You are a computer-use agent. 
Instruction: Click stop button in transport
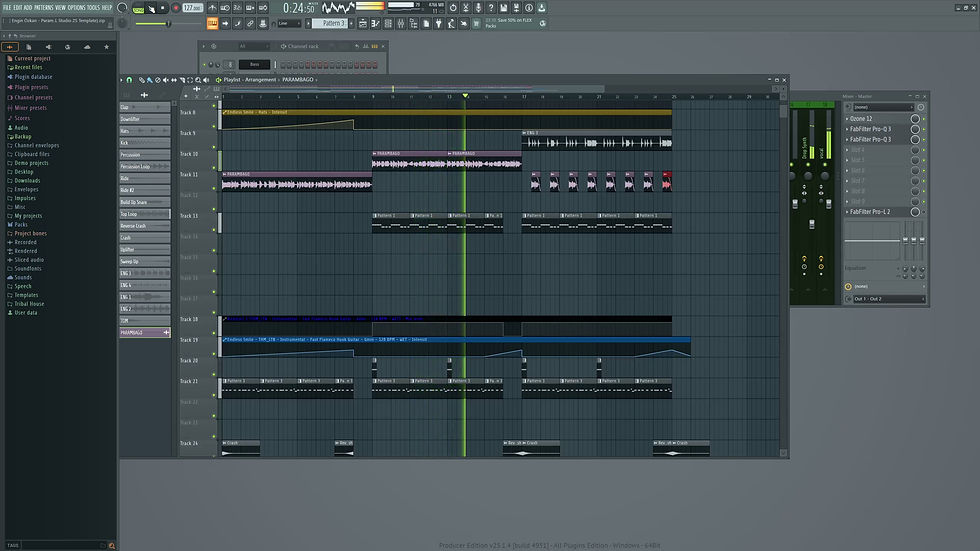pyautogui.click(x=162, y=8)
